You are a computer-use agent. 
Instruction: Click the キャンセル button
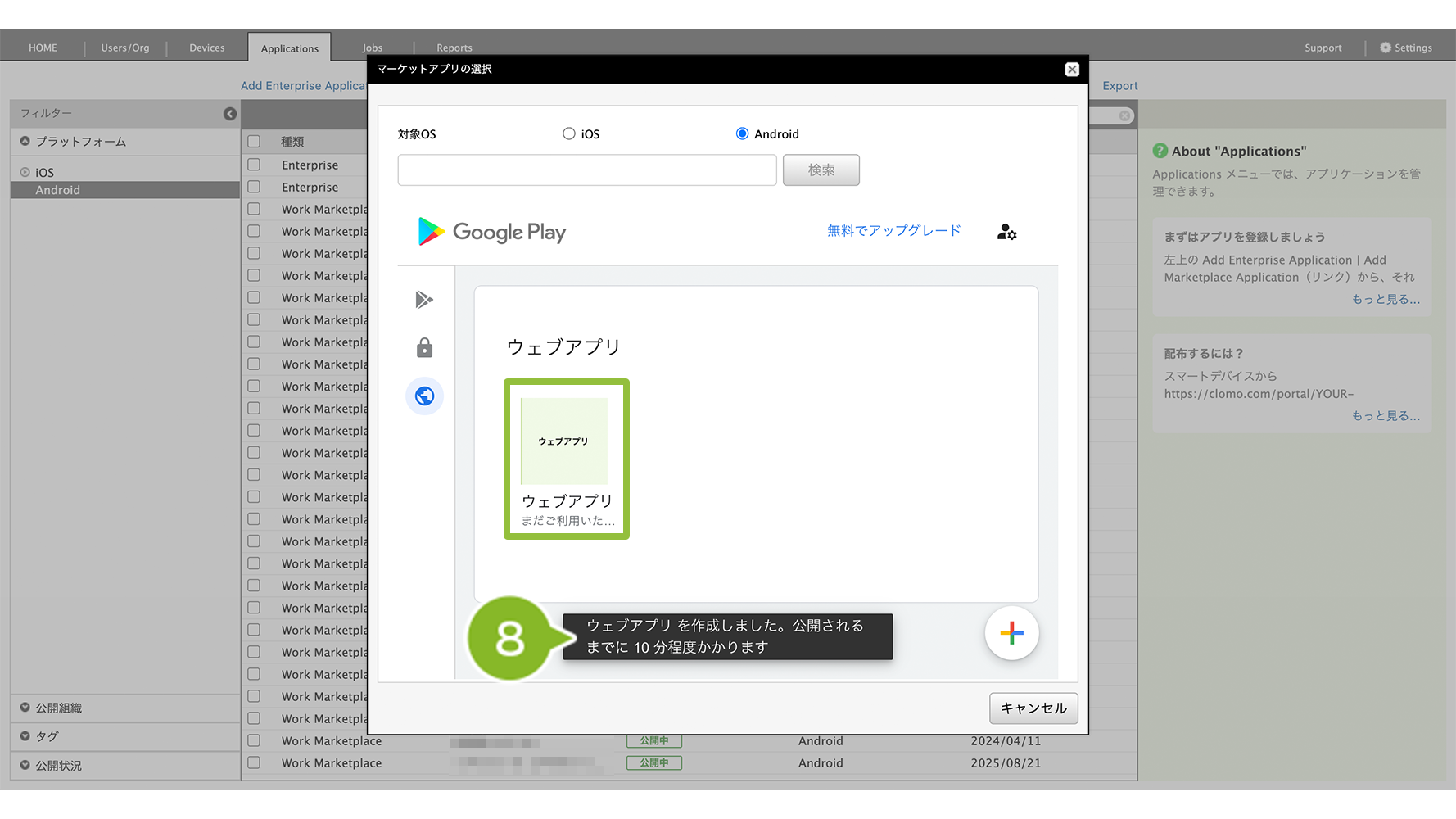tap(1033, 708)
